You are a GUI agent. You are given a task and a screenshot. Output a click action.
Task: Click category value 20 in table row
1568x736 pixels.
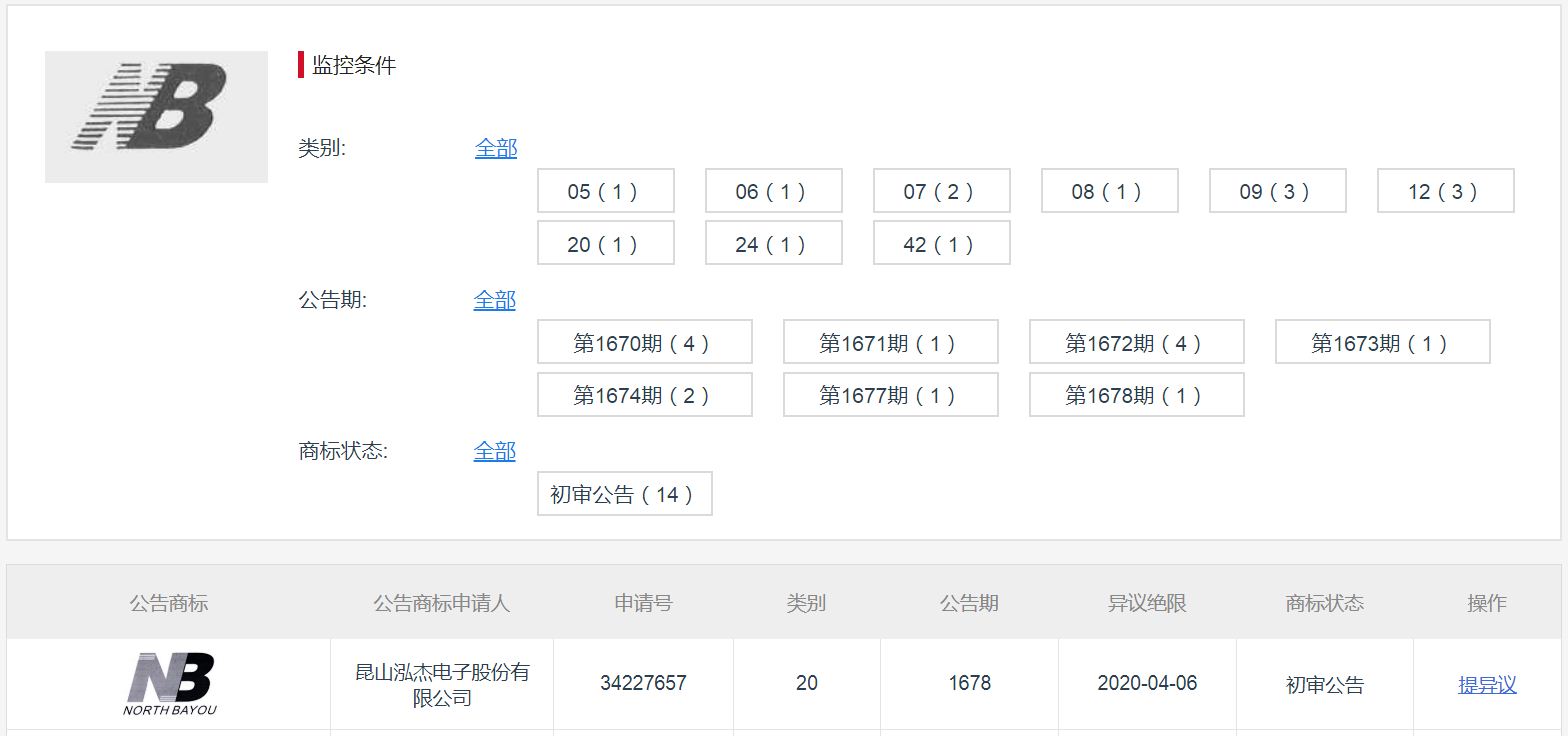pyautogui.click(x=806, y=683)
